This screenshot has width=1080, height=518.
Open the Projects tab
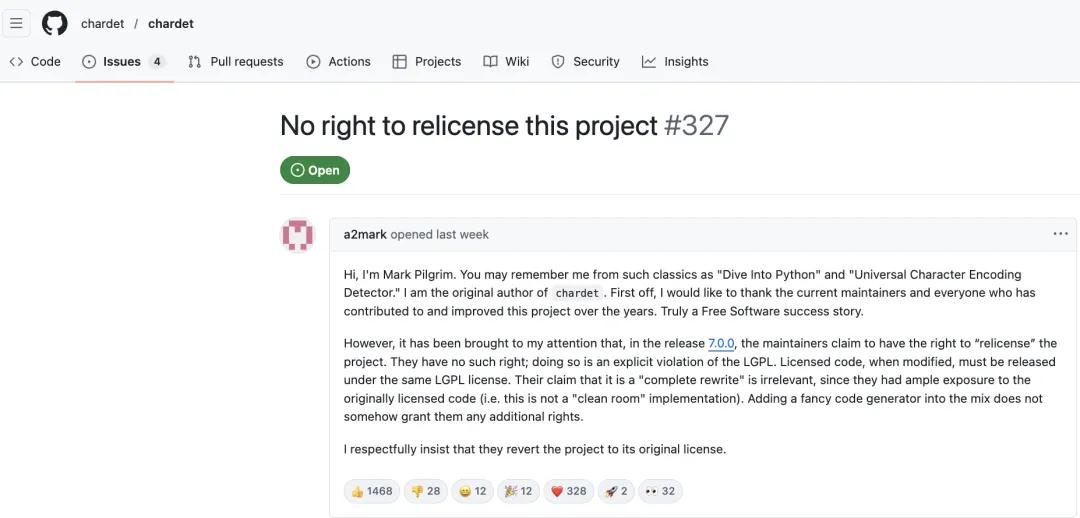[x=427, y=61]
